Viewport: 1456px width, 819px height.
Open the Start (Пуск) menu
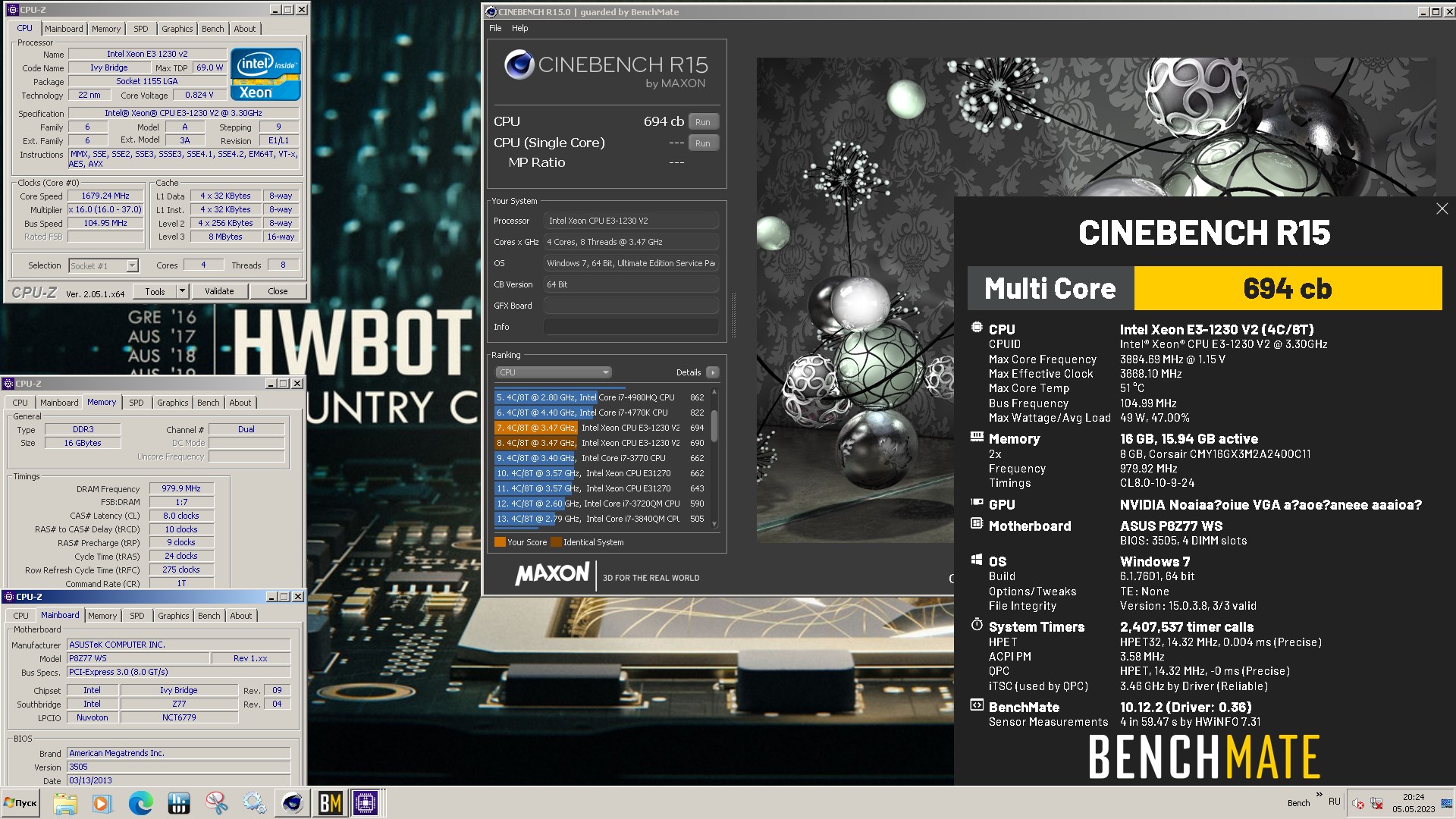pyautogui.click(x=20, y=803)
